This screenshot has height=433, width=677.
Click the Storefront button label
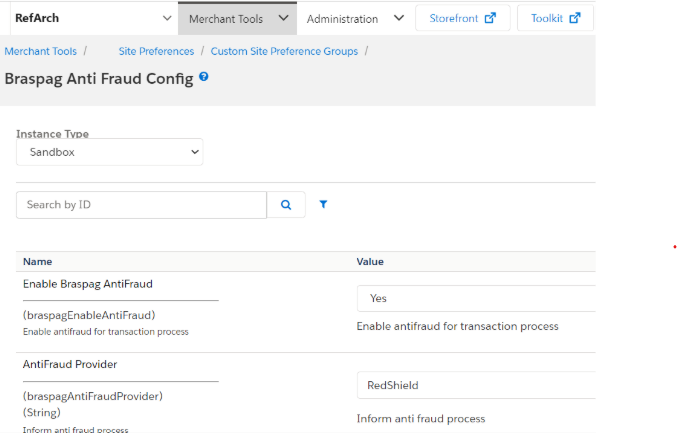453,19
